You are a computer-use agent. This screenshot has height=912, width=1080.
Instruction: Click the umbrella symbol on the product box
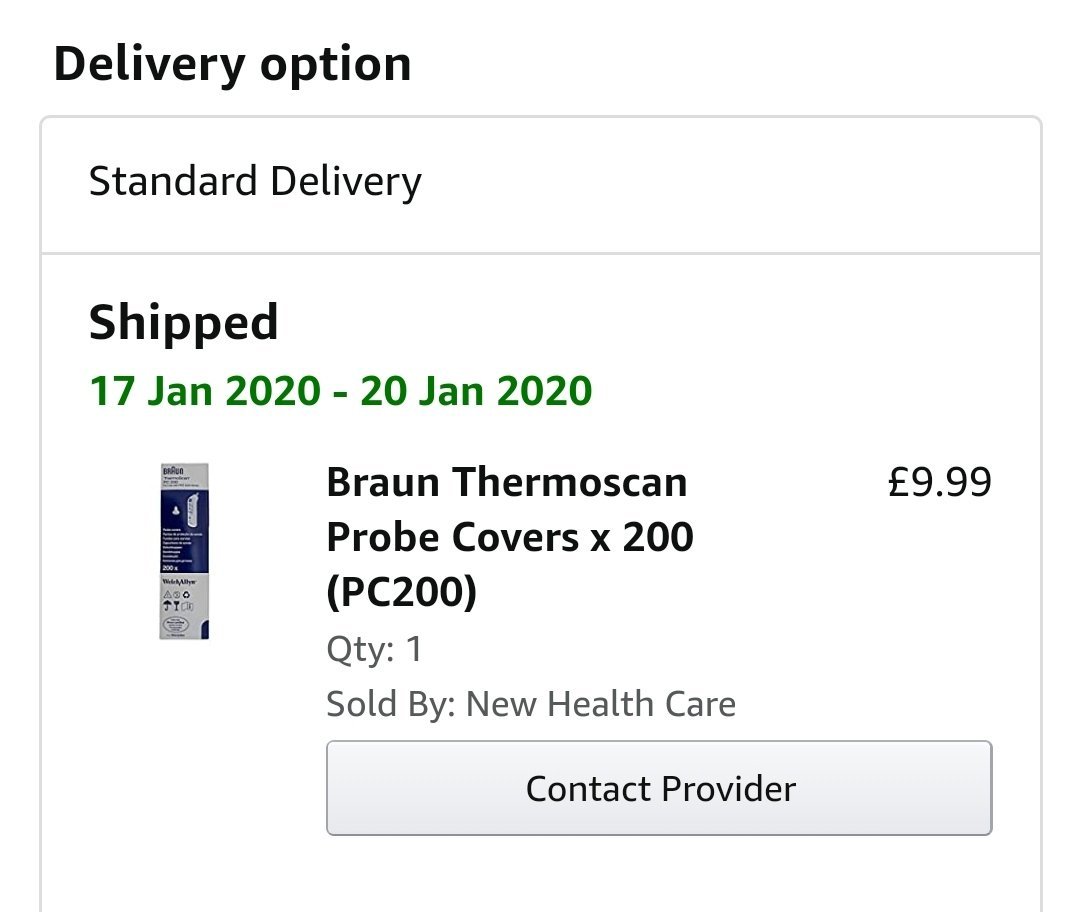click(168, 605)
